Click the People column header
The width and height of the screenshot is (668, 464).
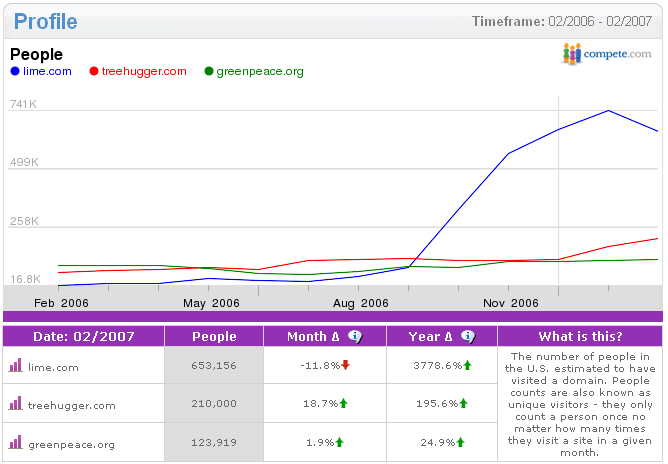coord(214,337)
